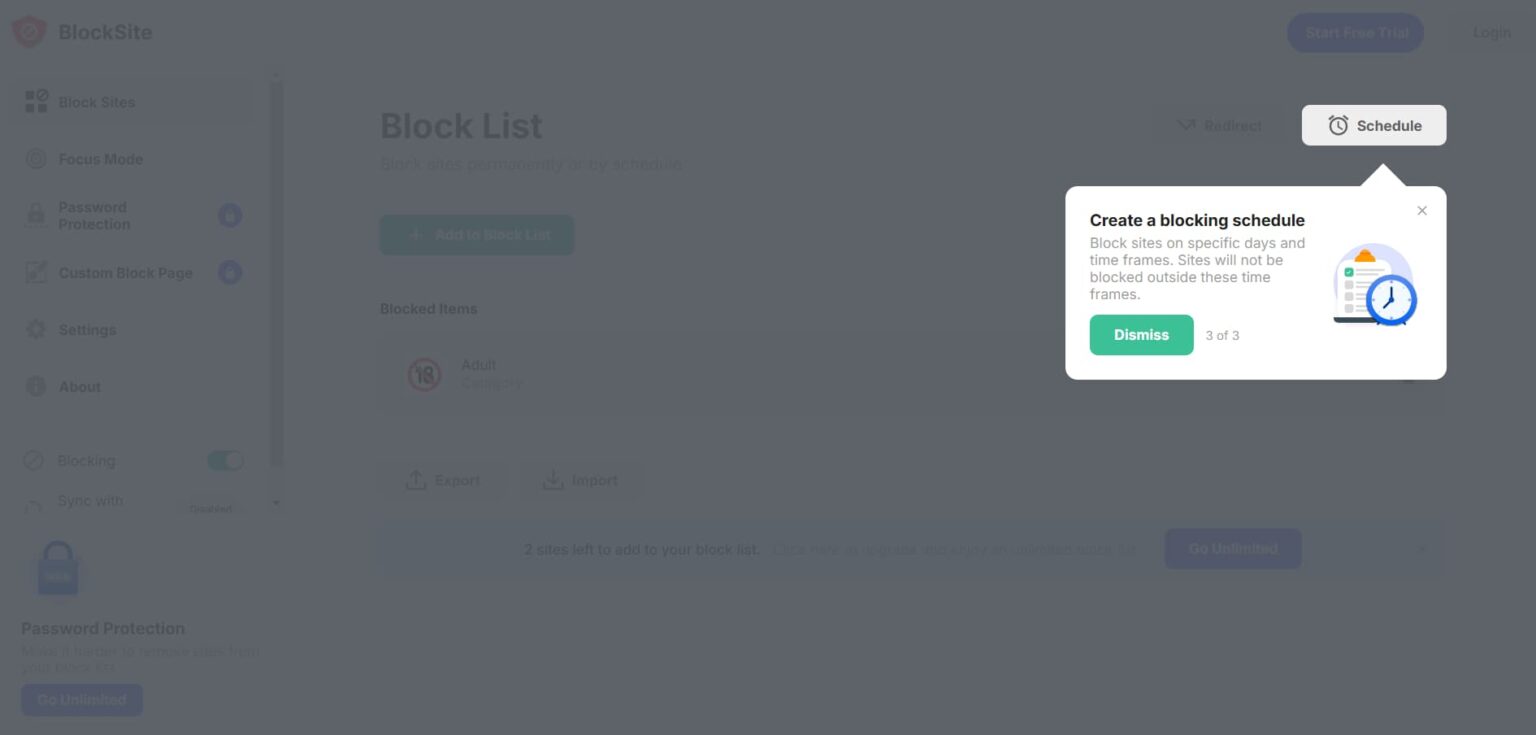Screen dimensions: 1536x735
Task: Click Start Free Trial
Action: coord(1355,32)
